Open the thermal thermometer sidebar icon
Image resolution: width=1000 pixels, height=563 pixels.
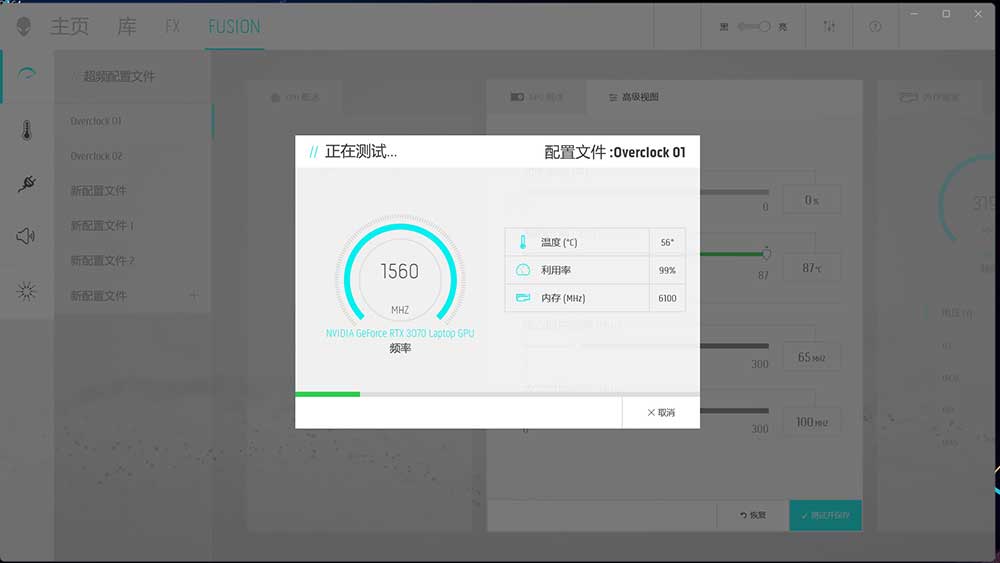point(26,130)
